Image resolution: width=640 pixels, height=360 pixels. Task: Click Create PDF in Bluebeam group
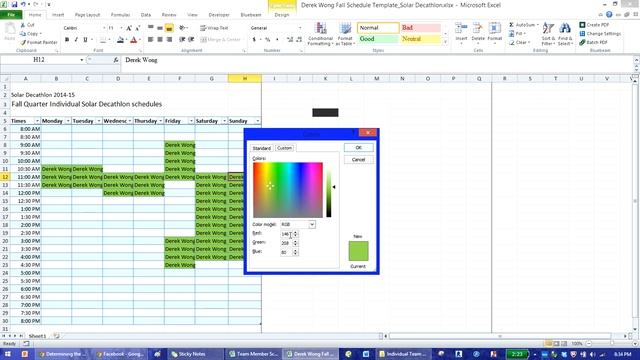[x=594, y=25]
